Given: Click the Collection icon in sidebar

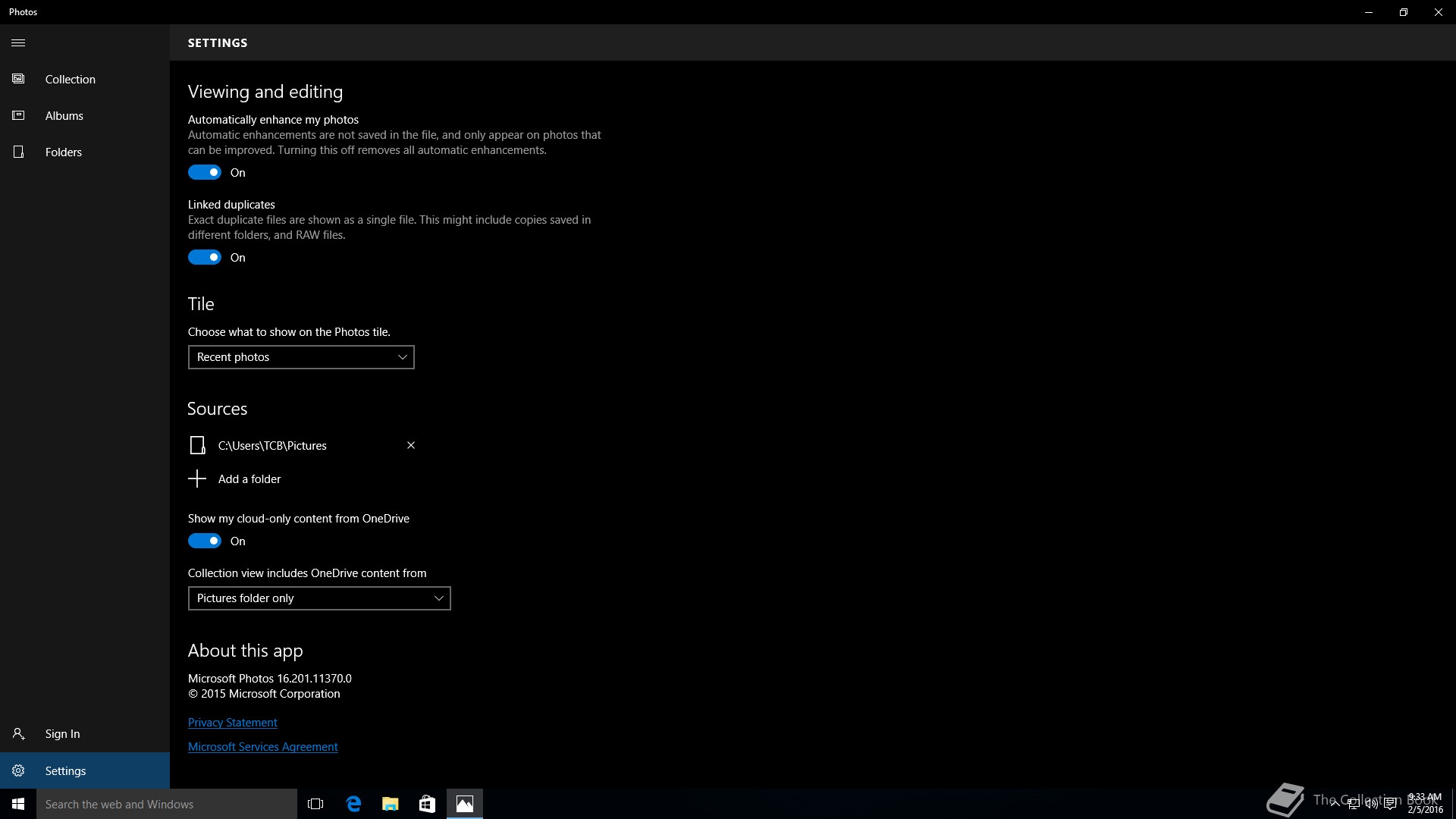Looking at the screenshot, I should [18, 79].
